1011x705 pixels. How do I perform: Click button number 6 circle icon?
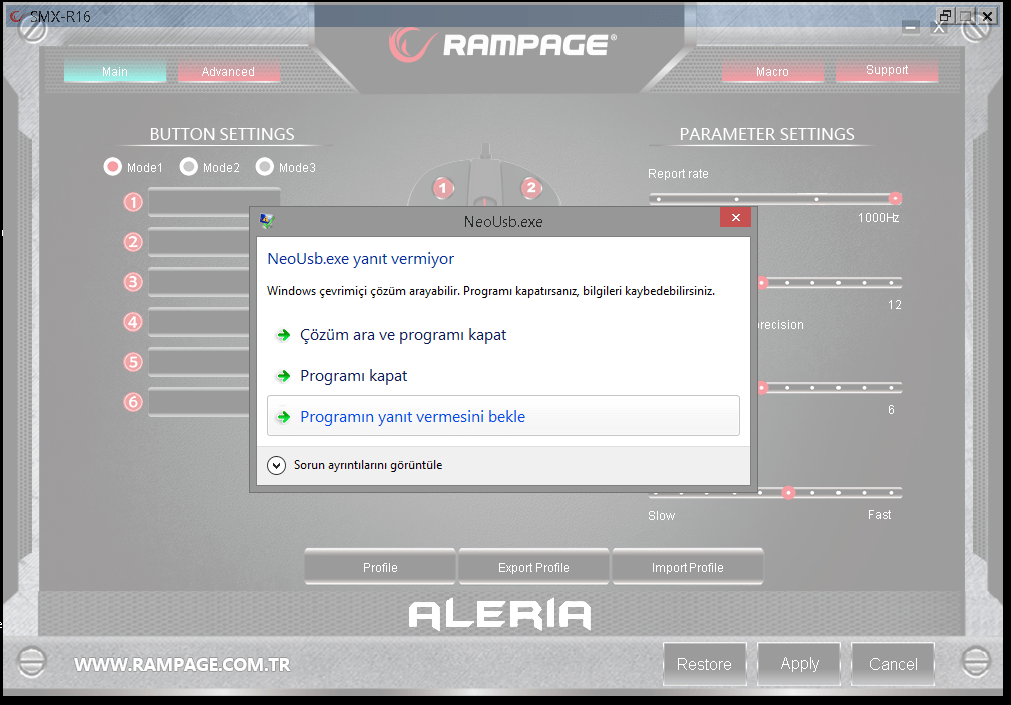pyautogui.click(x=133, y=402)
